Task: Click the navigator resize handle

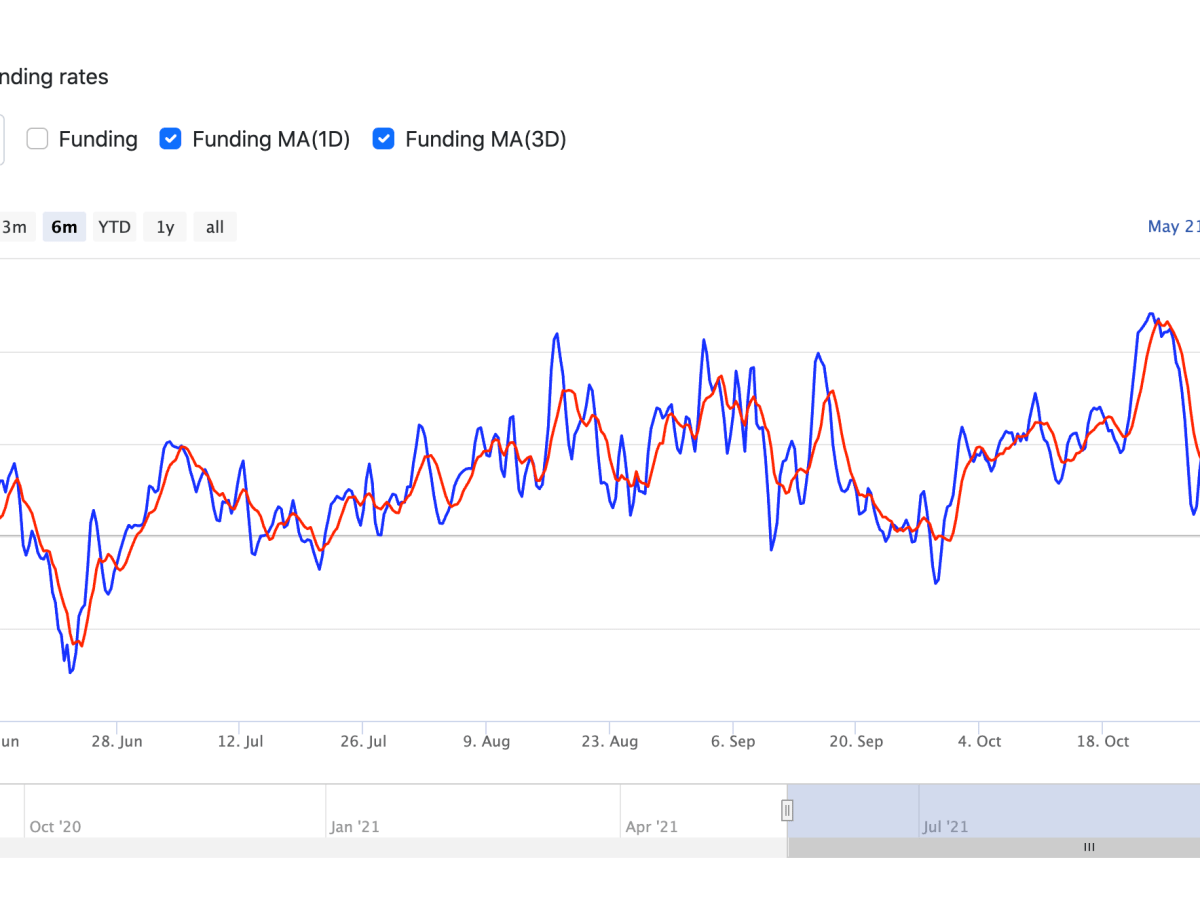Action: click(787, 810)
